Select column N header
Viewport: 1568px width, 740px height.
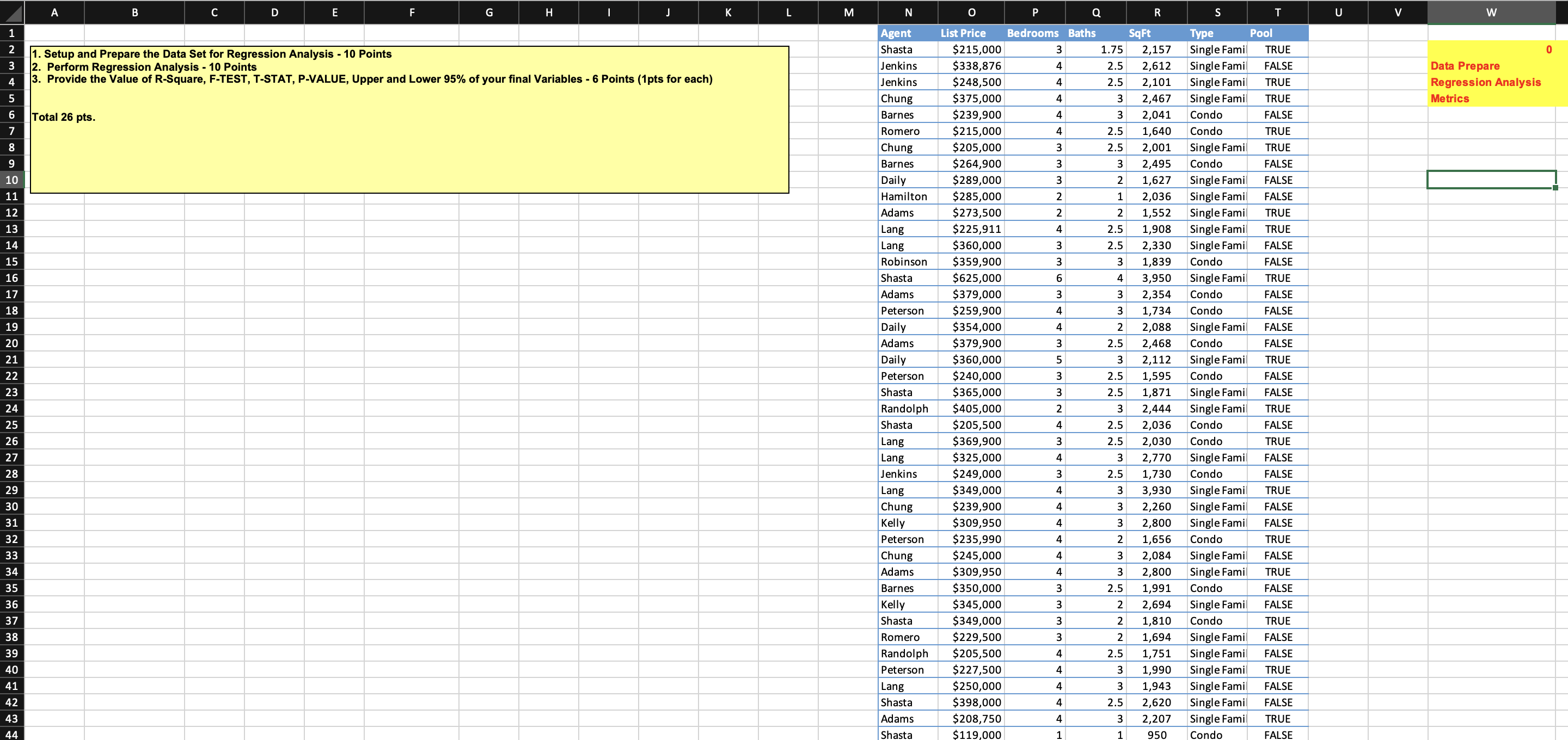[x=908, y=12]
